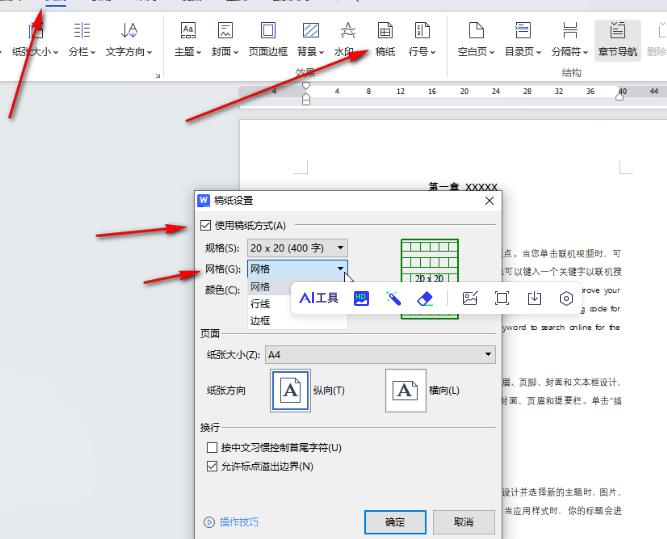Open the 纸张大小 paper size menu
This screenshot has height=539, width=667.
click(x=35, y=41)
